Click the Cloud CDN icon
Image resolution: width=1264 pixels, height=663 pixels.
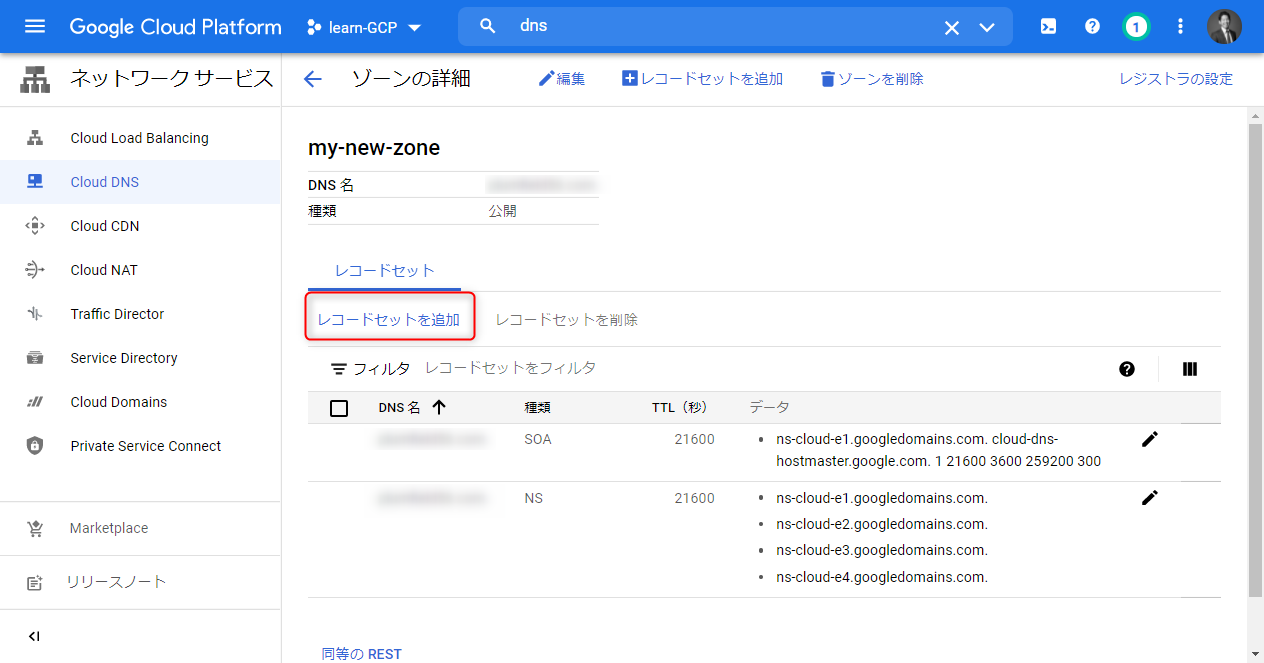click(x=35, y=226)
